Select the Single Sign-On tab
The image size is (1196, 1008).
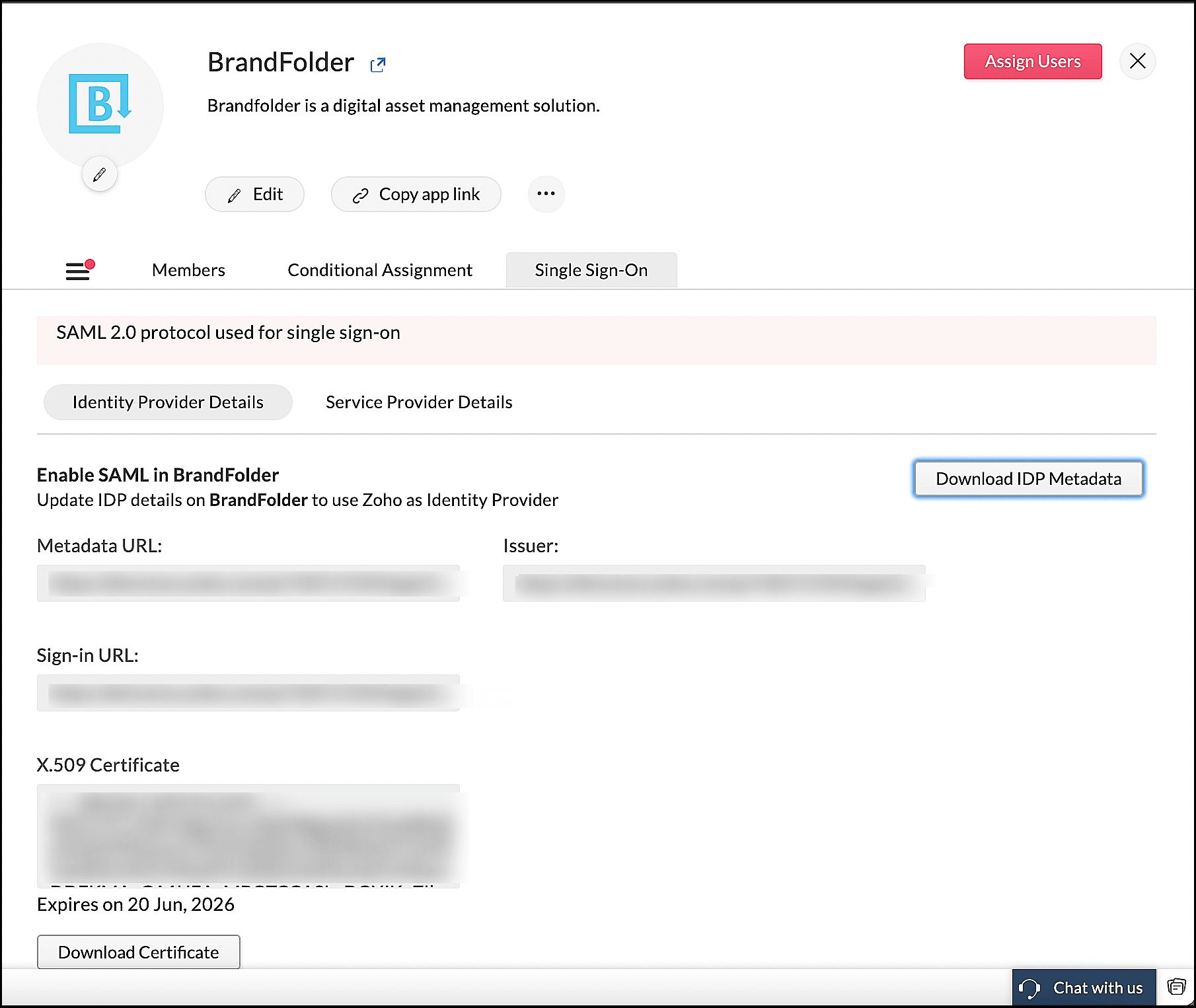coord(591,270)
